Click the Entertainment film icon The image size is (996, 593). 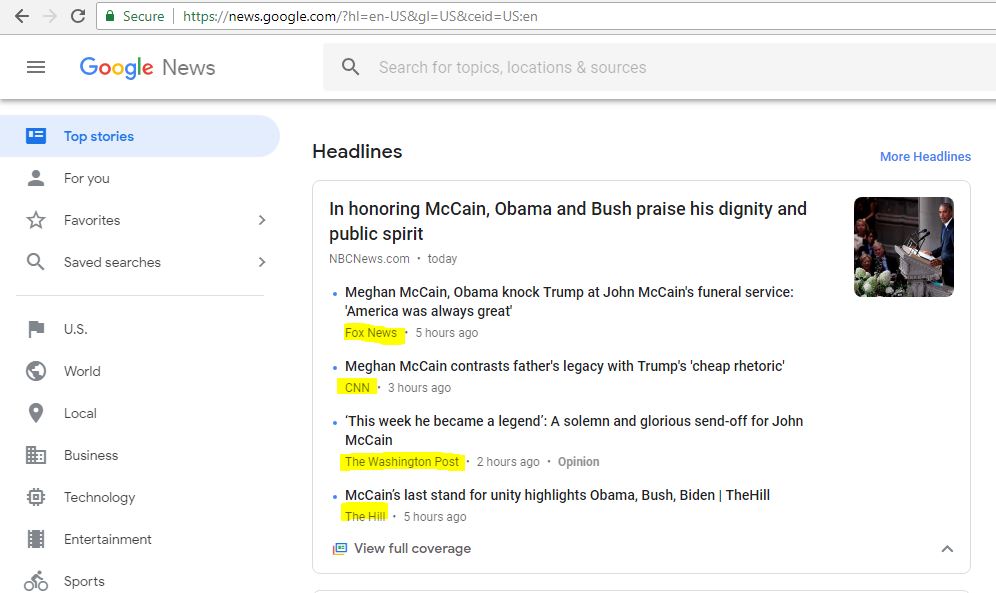click(36, 538)
